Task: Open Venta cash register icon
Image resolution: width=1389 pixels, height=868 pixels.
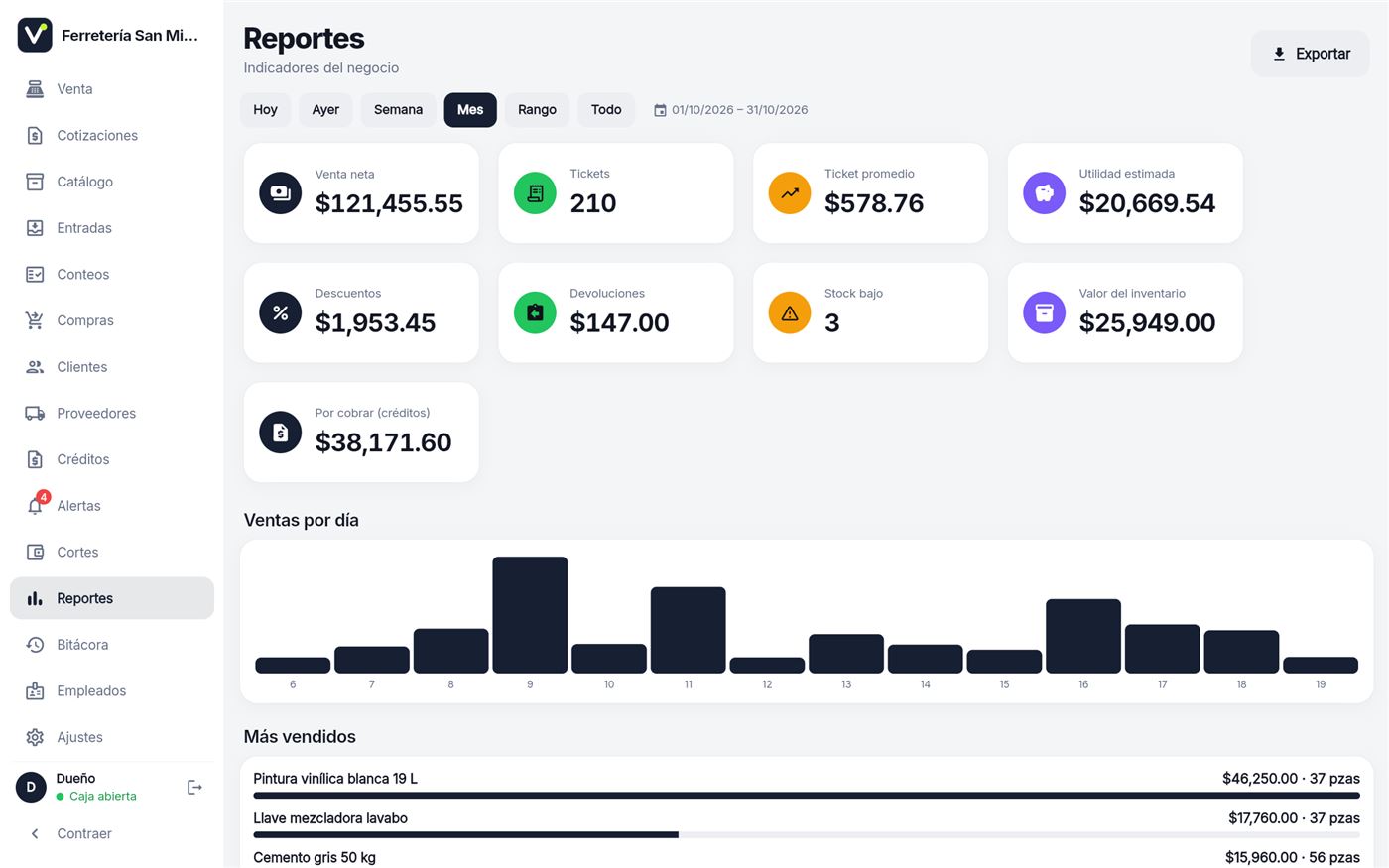Action: point(35,89)
